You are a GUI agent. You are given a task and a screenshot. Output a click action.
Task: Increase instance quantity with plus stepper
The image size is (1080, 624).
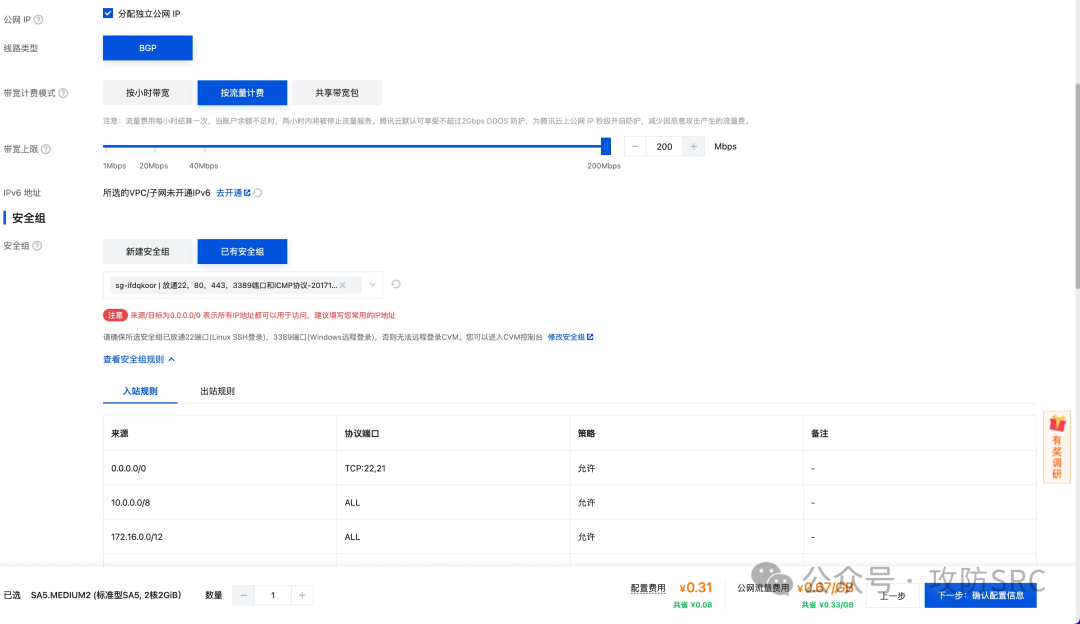coord(302,595)
